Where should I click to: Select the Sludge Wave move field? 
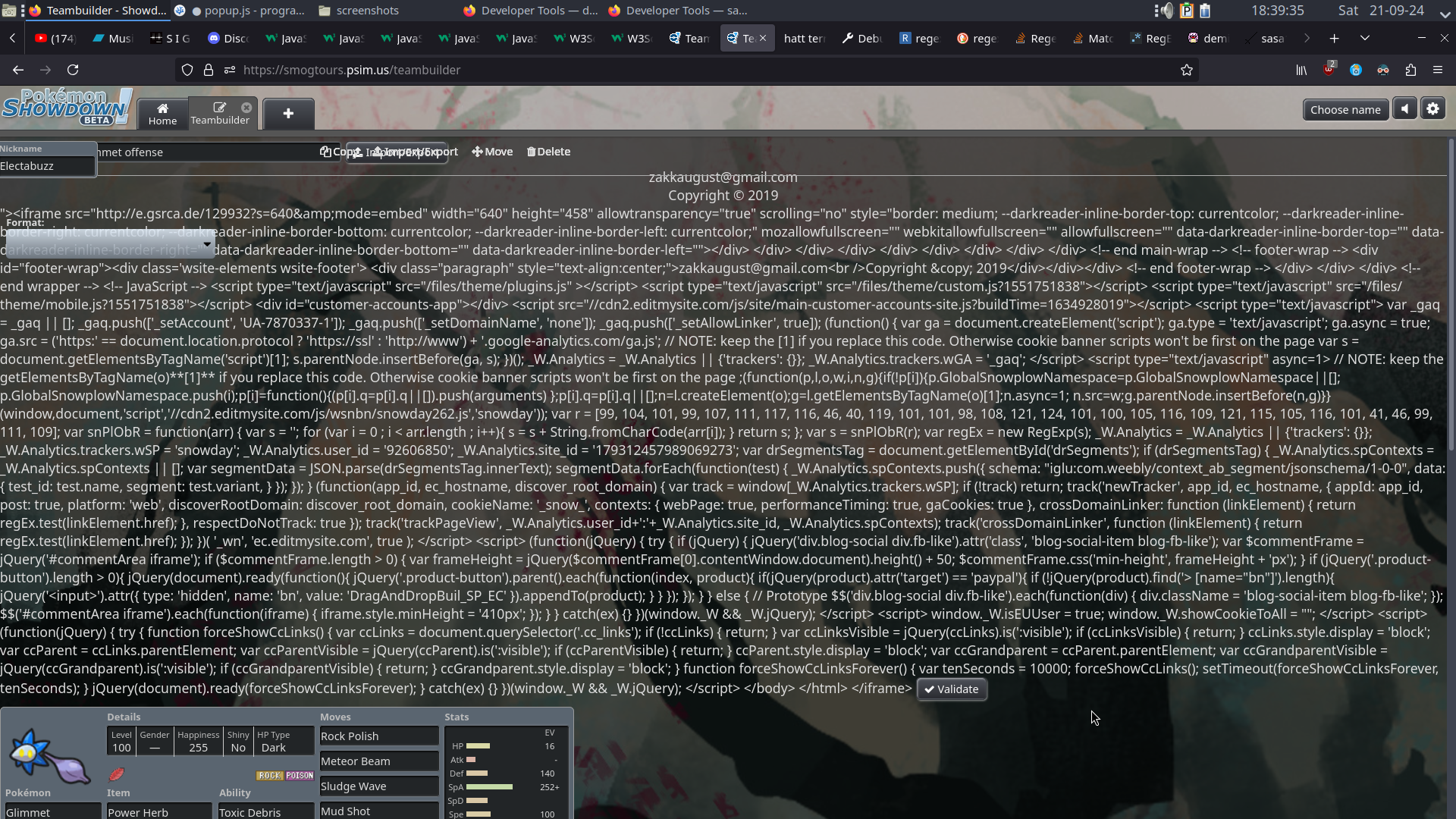378,786
